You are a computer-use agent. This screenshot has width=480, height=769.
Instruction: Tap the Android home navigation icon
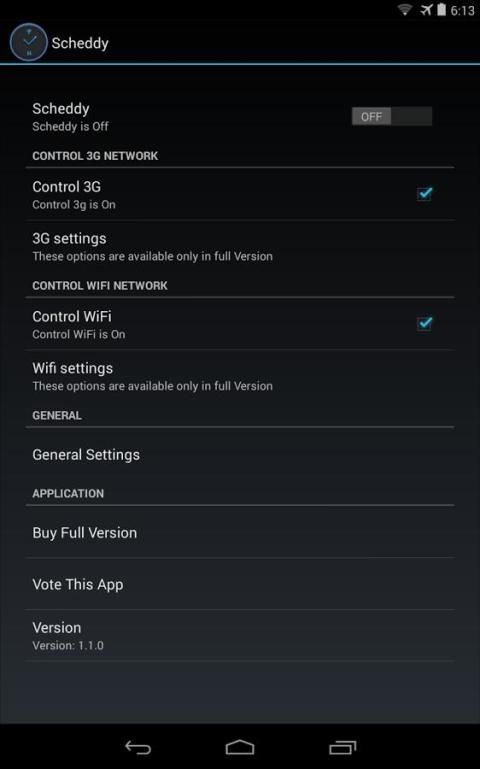pyautogui.click(x=240, y=747)
